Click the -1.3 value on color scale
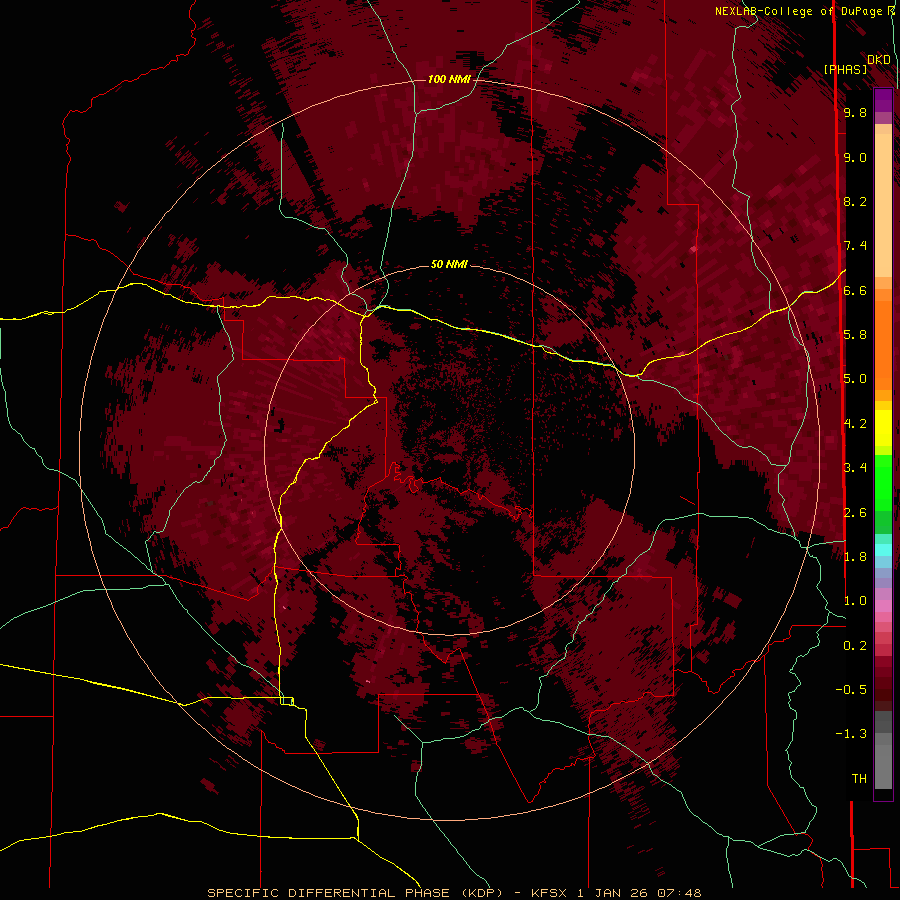The height and width of the screenshot is (900, 900). [851, 734]
